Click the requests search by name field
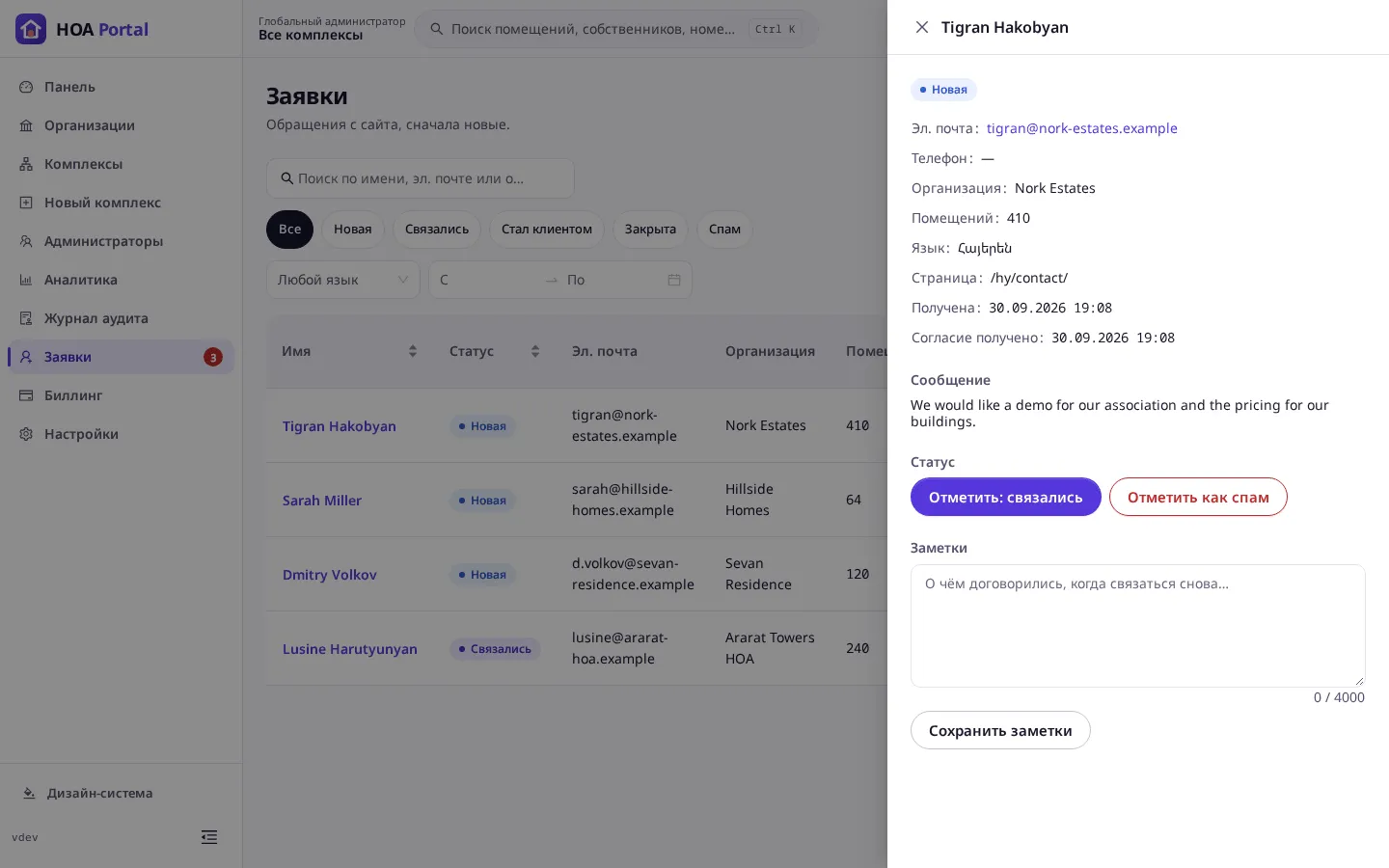The width and height of the screenshot is (1389, 868). pyautogui.click(x=421, y=178)
